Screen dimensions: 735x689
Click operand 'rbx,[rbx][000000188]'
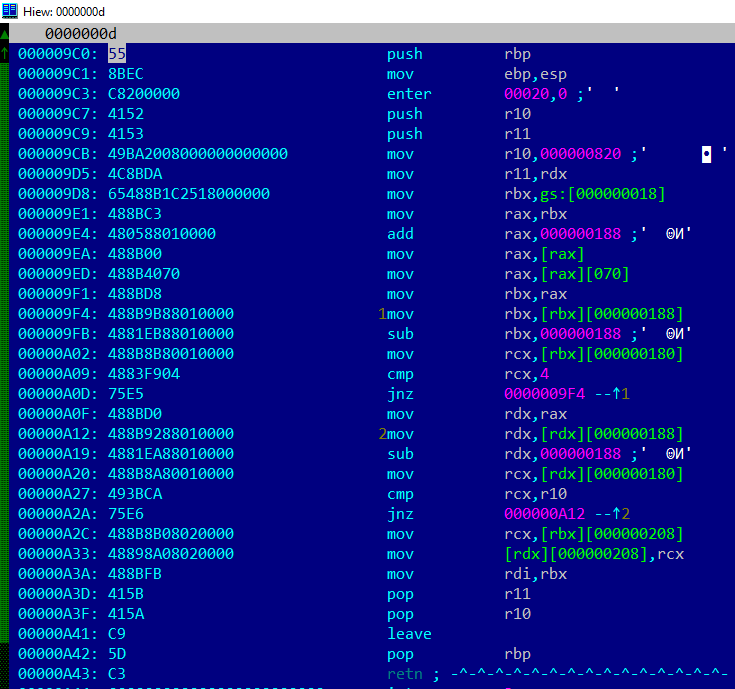pyautogui.click(x=593, y=314)
